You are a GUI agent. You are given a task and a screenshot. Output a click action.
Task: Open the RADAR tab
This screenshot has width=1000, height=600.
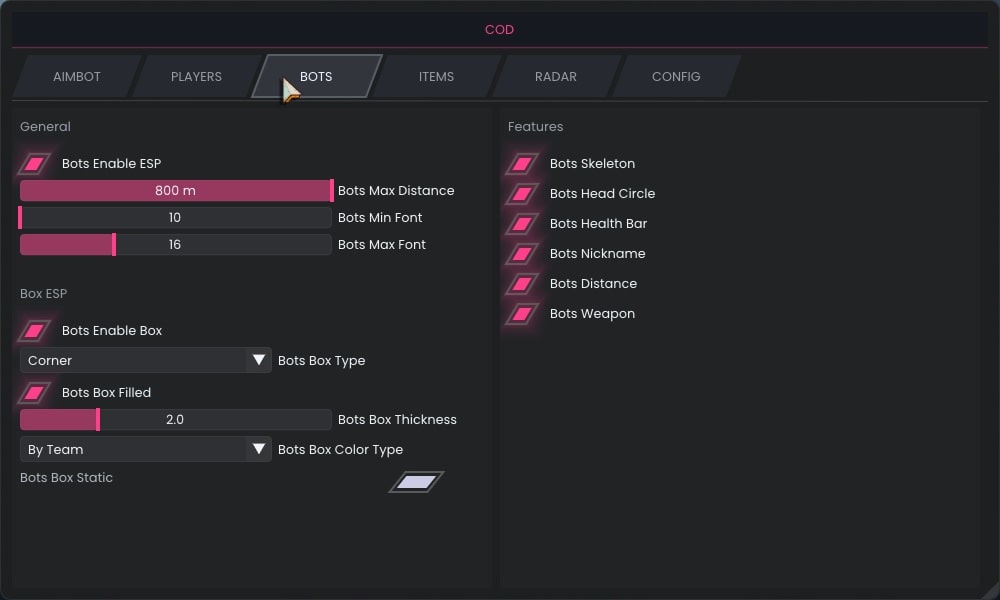[555, 76]
